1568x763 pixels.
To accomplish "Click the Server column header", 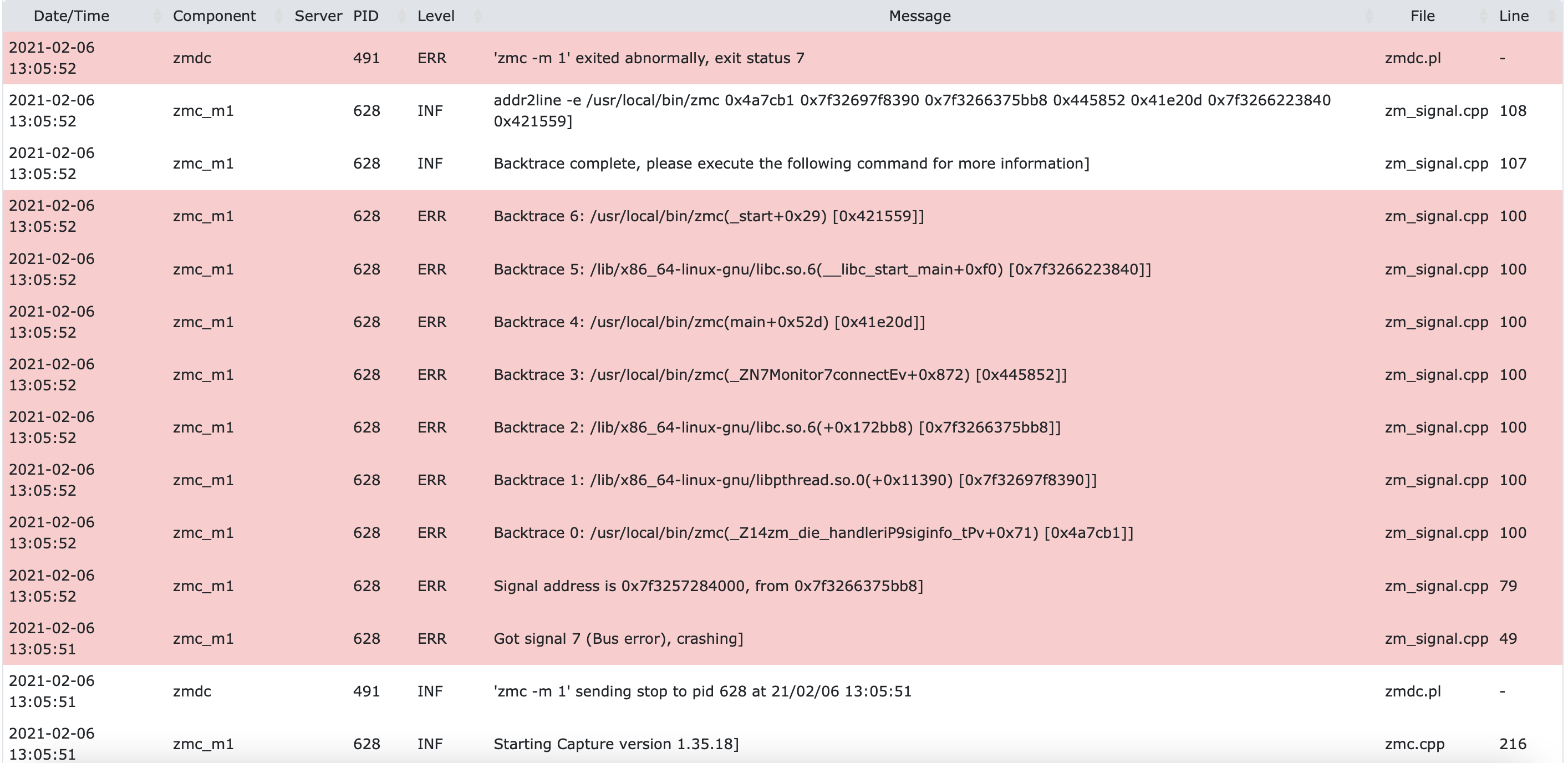I will click(317, 17).
